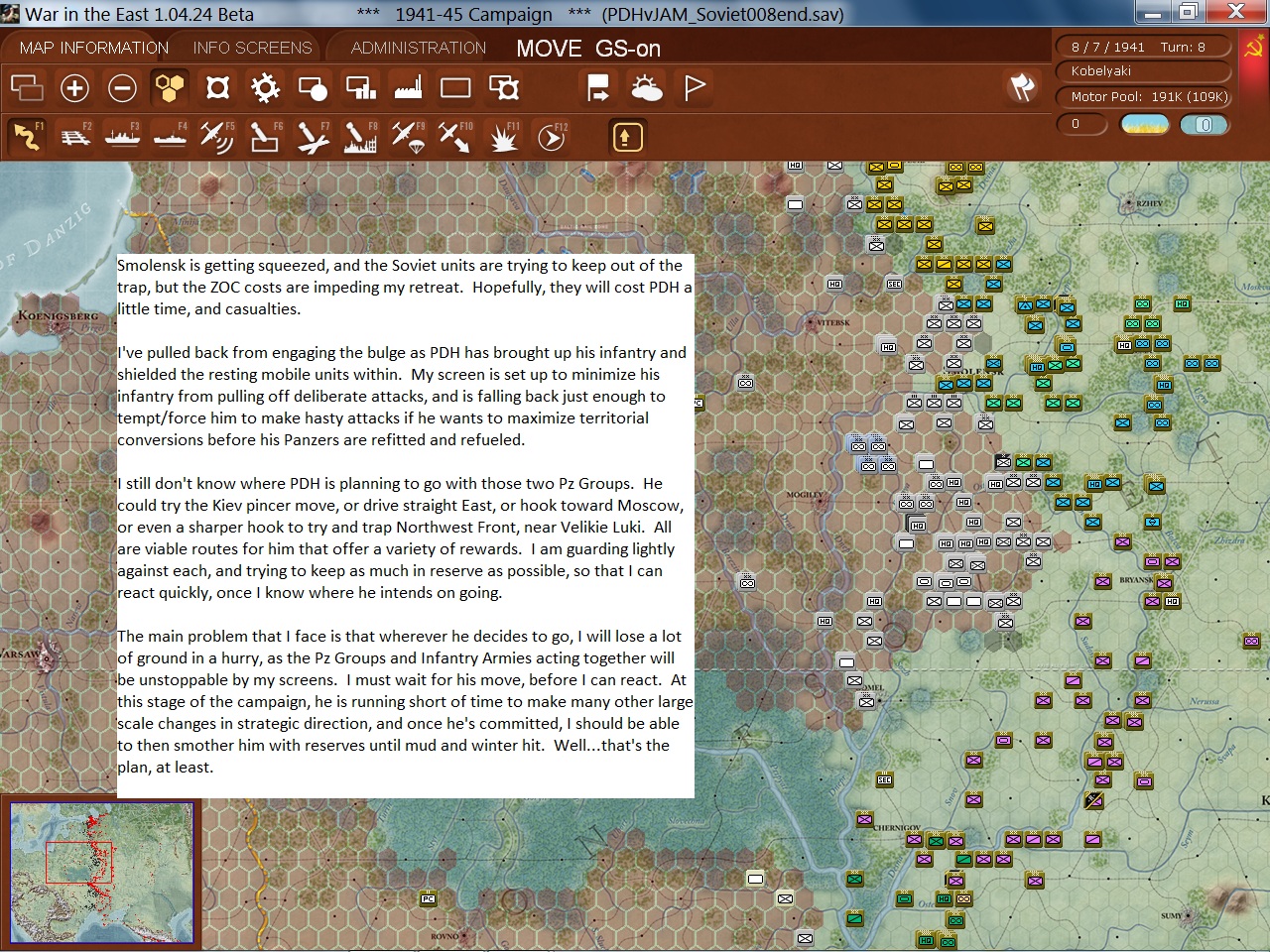Click the overlapping windows toolbar icon

[x=27, y=88]
